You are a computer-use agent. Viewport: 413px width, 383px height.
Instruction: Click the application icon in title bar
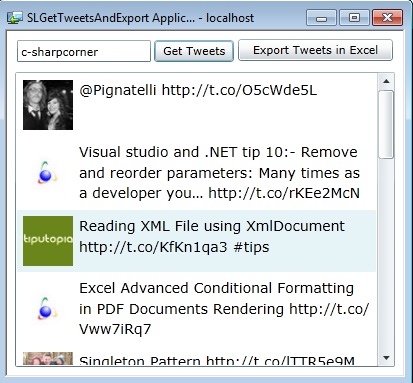click(15, 18)
